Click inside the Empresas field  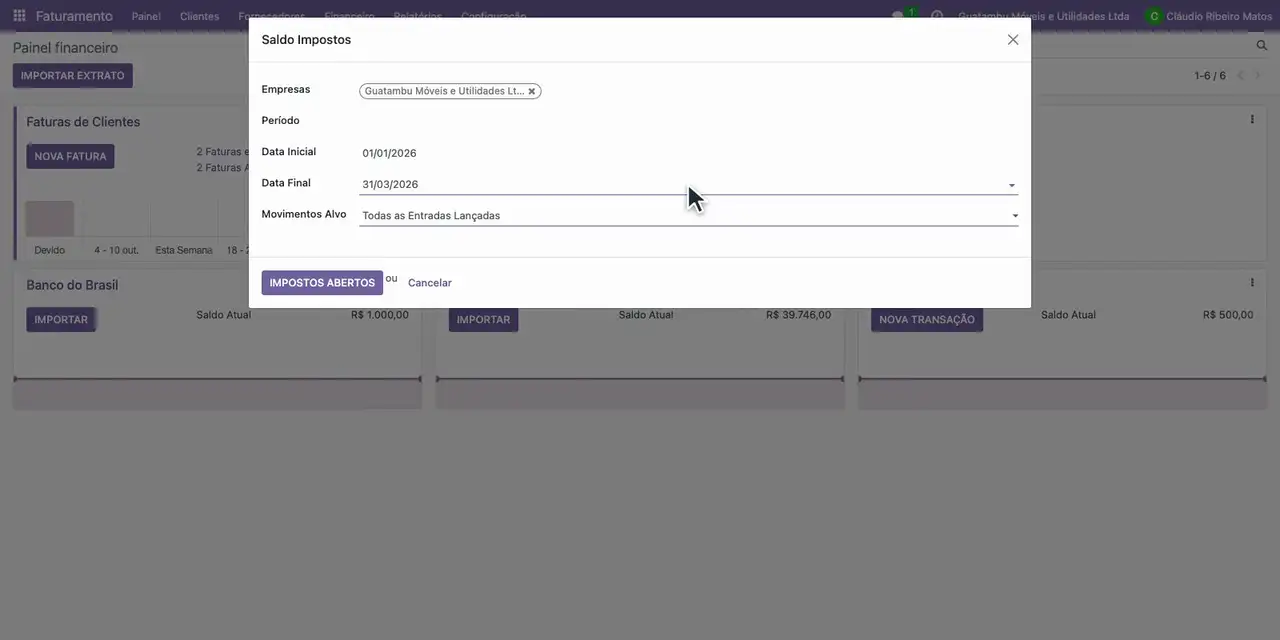point(689,91)
